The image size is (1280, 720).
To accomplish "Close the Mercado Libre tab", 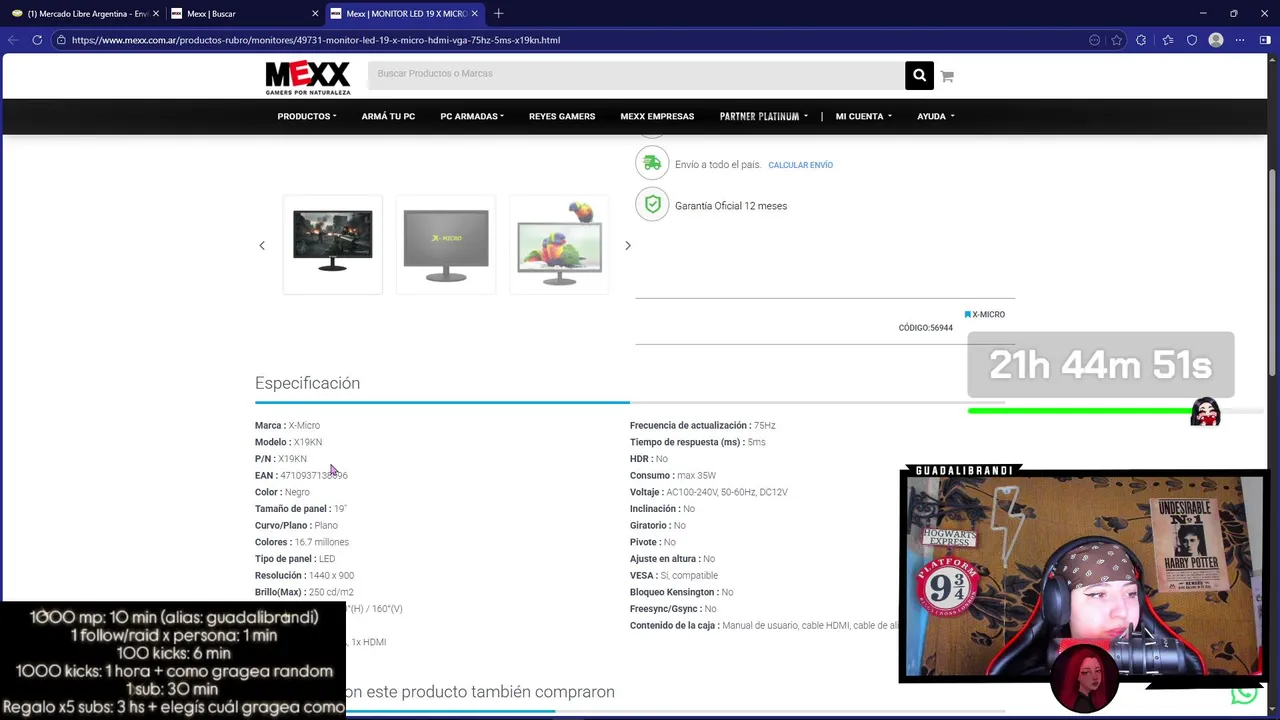I will tap(156, 13).
